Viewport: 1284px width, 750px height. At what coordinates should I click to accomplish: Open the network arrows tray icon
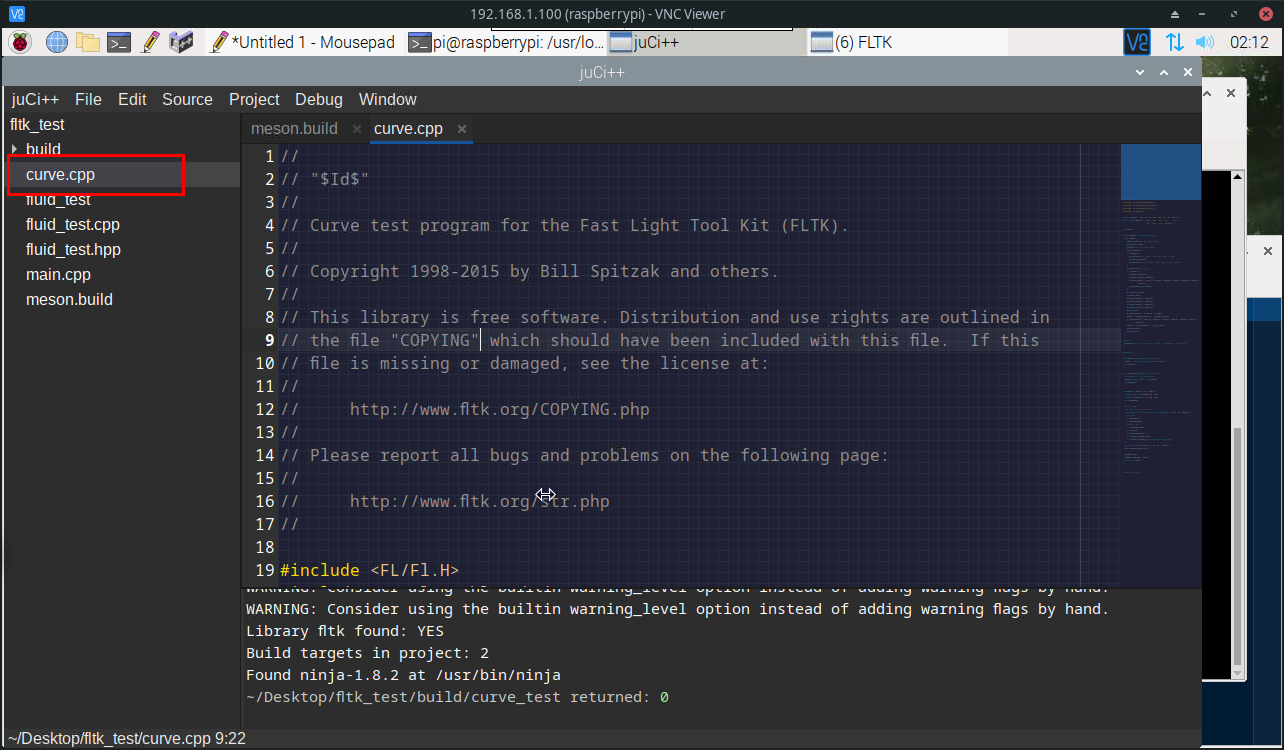1174,42
